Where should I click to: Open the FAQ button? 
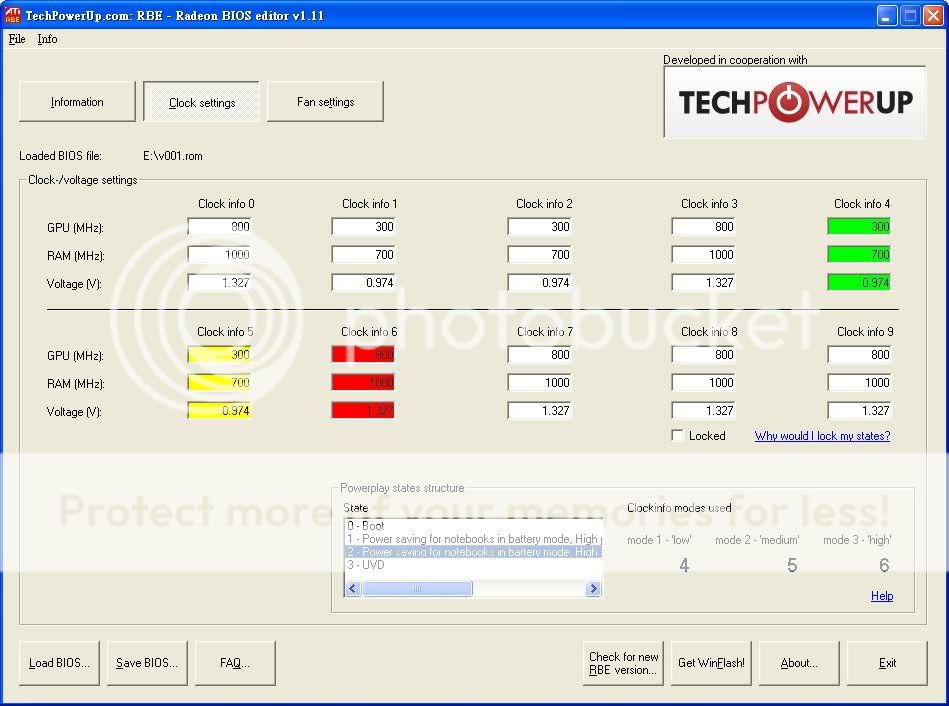click(234, 663)
